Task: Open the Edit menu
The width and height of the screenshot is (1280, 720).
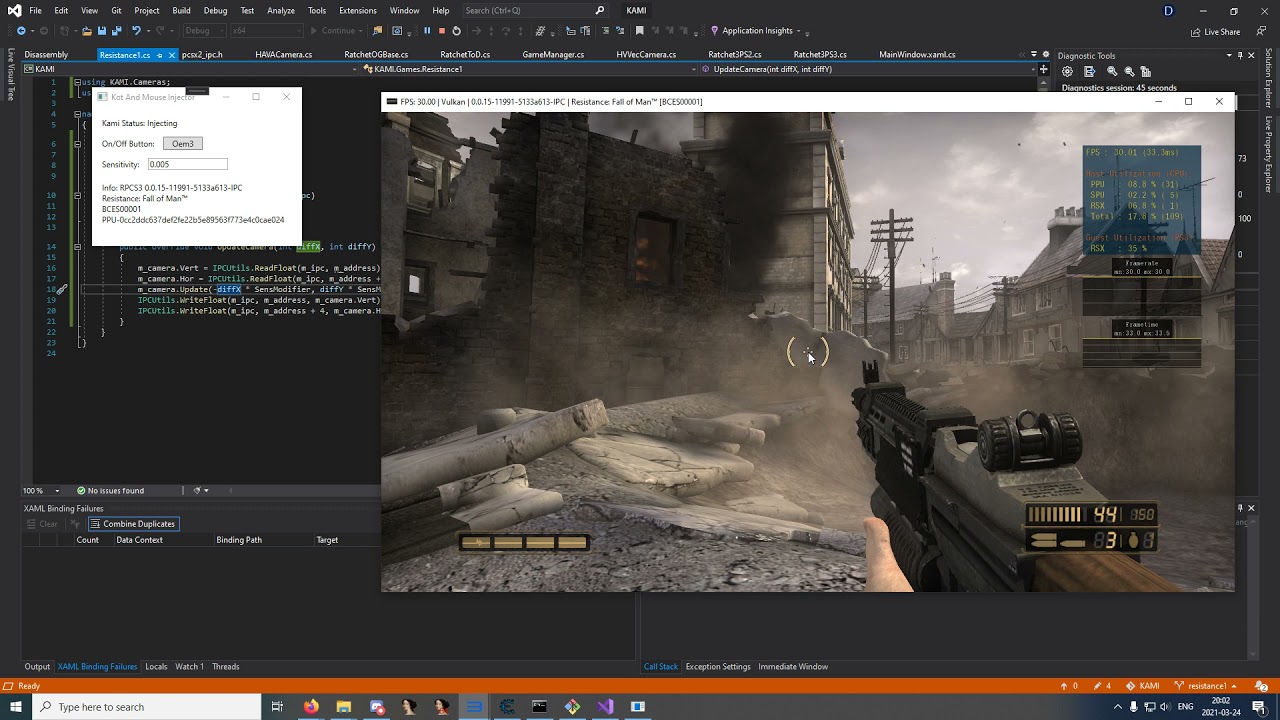Action: (x=61, y=10)
